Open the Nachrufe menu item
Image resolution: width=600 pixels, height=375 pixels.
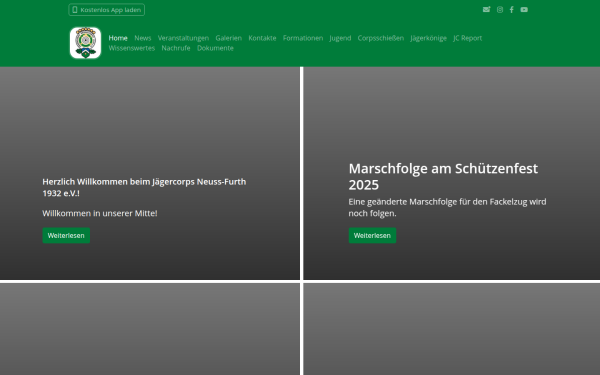176,48
